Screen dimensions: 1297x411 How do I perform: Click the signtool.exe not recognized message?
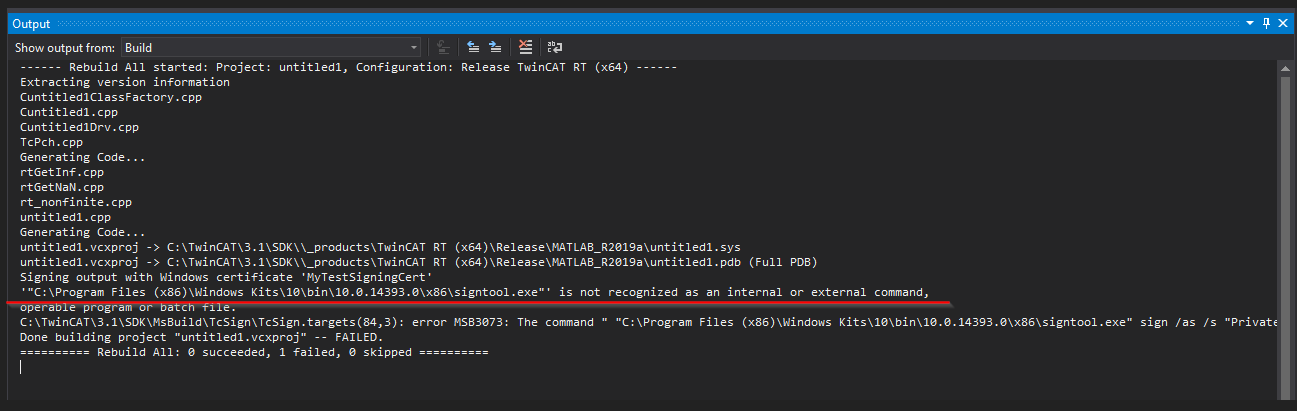coord(475,292)
